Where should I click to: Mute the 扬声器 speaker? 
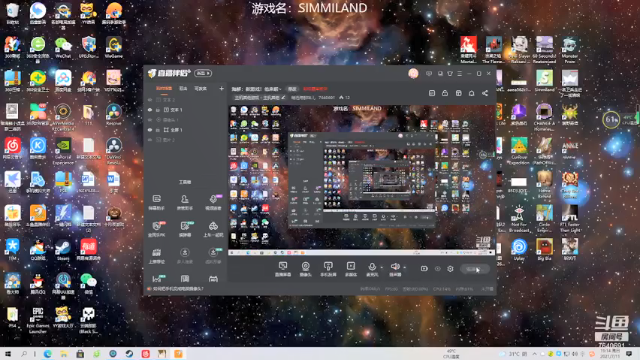click(395, 269)
